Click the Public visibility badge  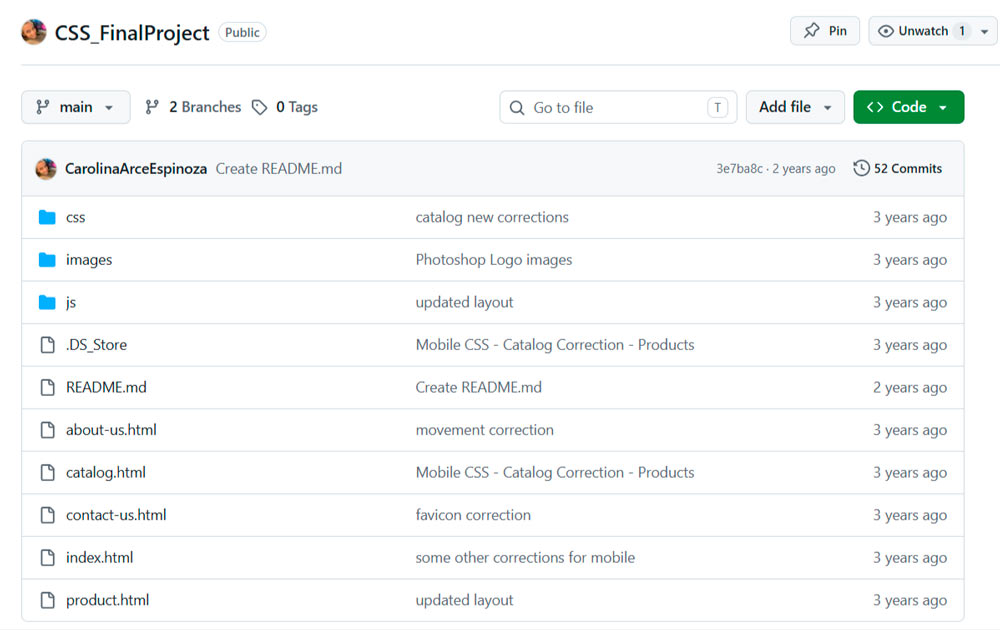pos(242,33)
